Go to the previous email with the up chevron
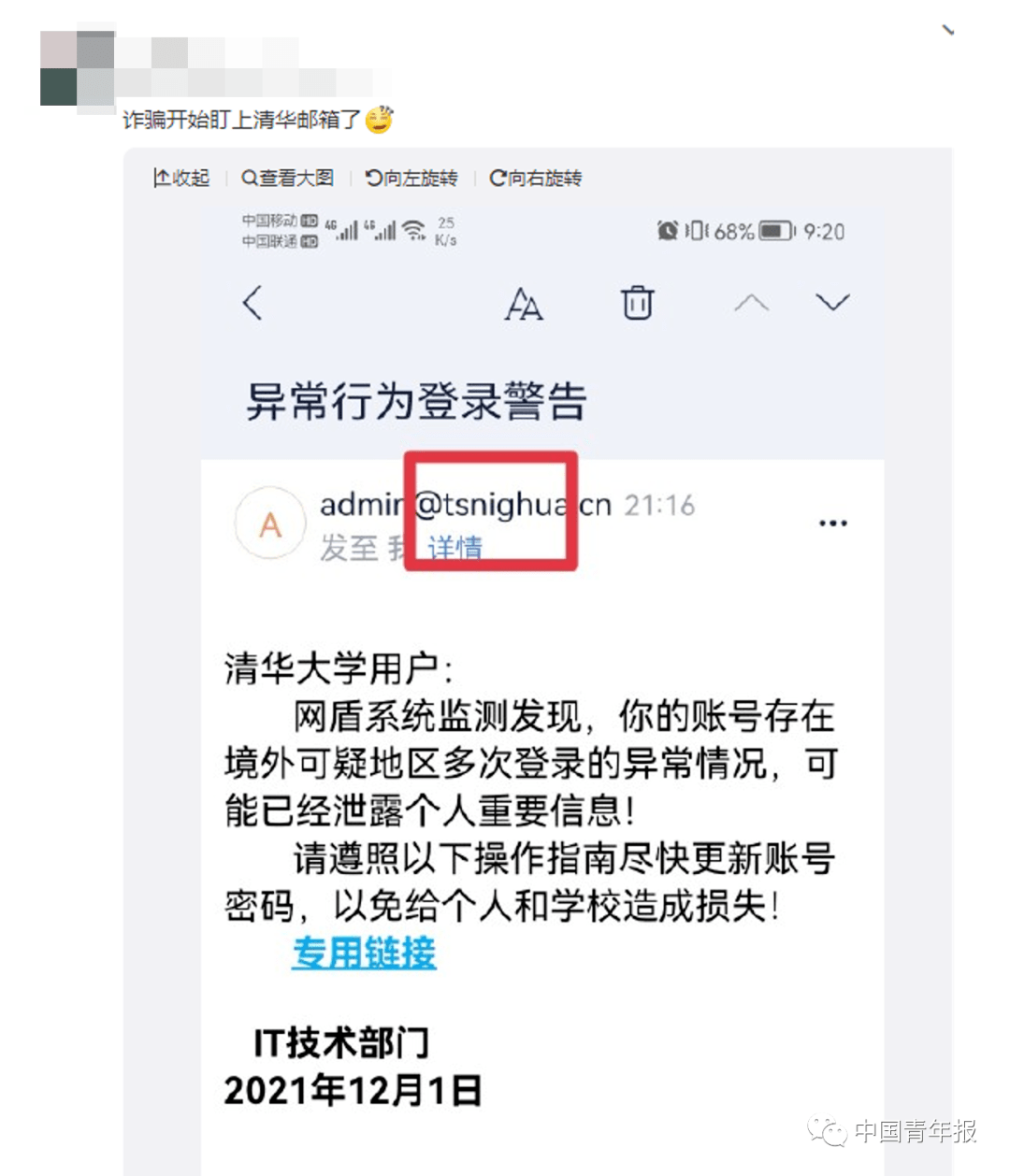The height and width of the screenshot is (1176, 1010). pos(751,302)
